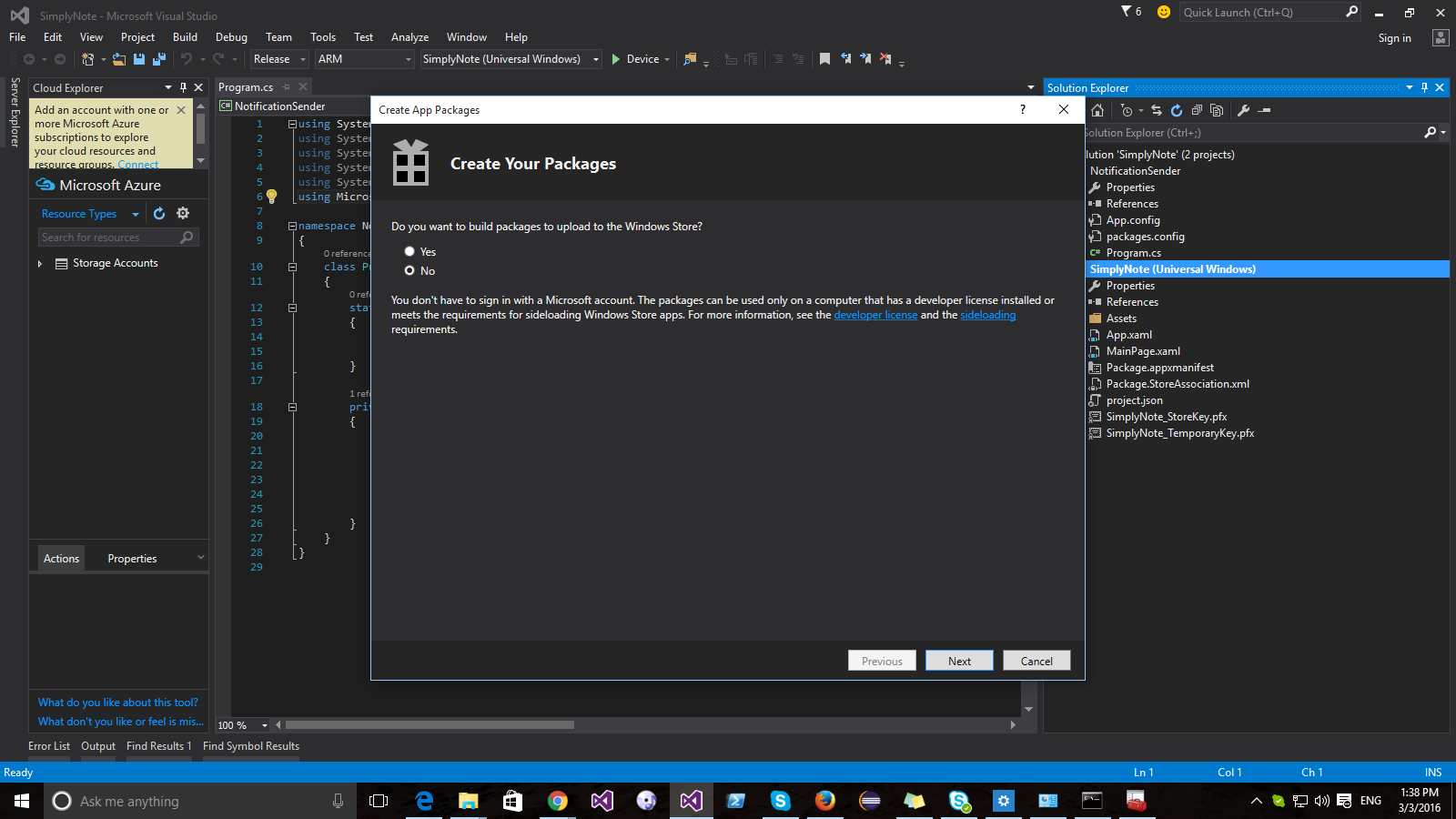The image size is (1456, 819).
Task: Open the Debug menu
Action: pyautogui.click(x=231, y=37)
